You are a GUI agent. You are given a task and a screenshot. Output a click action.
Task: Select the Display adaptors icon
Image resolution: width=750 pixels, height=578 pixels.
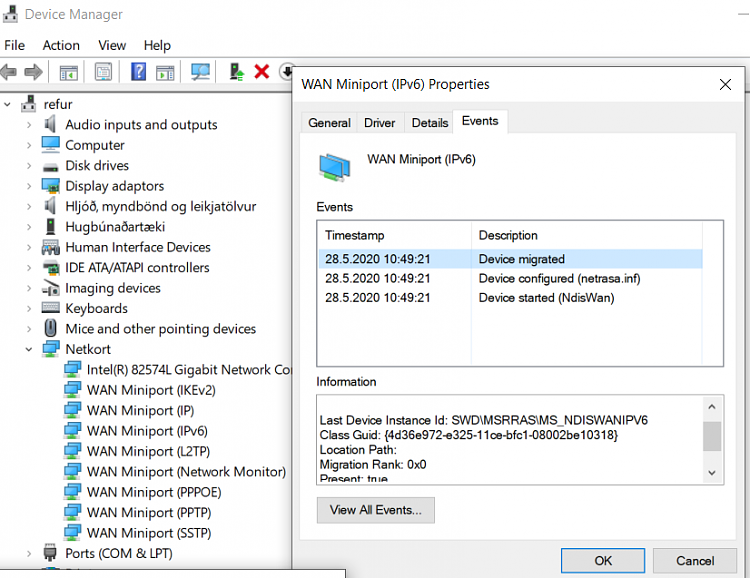coord(50,186)
